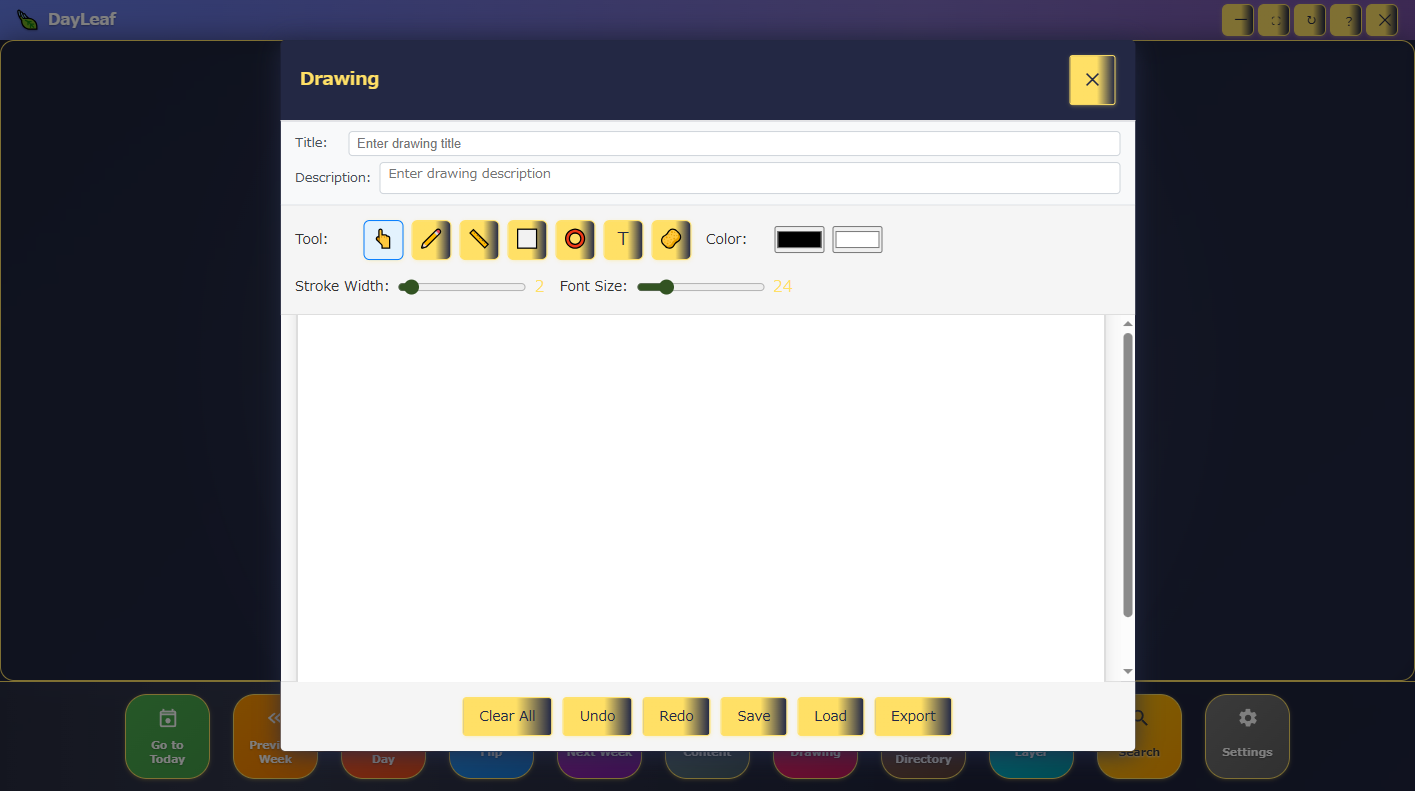1415x791 pixels.
Task: Open the black stroke color picker
Action: click(x=799, y=240)
